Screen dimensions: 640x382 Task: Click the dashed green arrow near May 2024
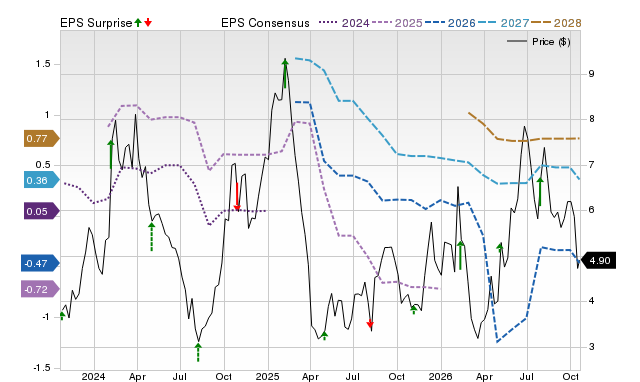pos(151,237)
